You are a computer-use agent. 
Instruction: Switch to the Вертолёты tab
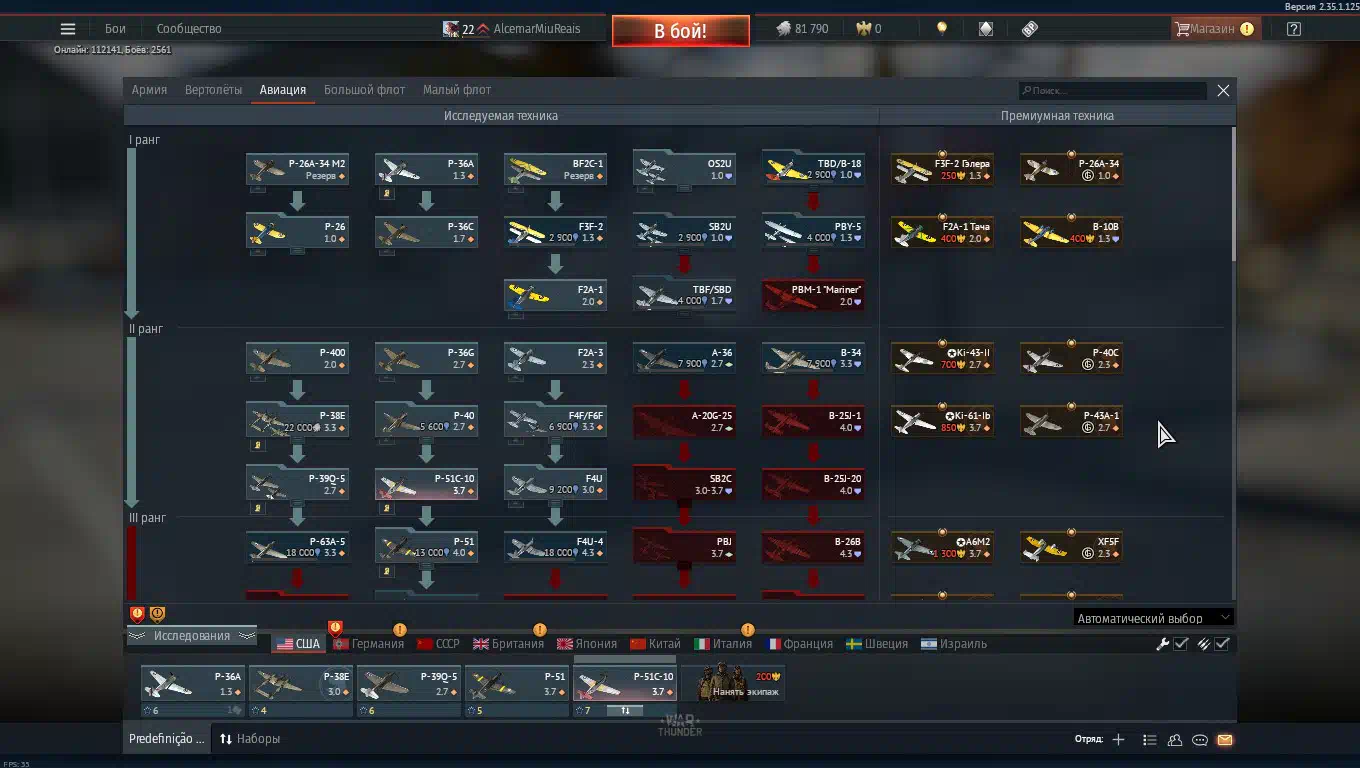pos(213,90)
